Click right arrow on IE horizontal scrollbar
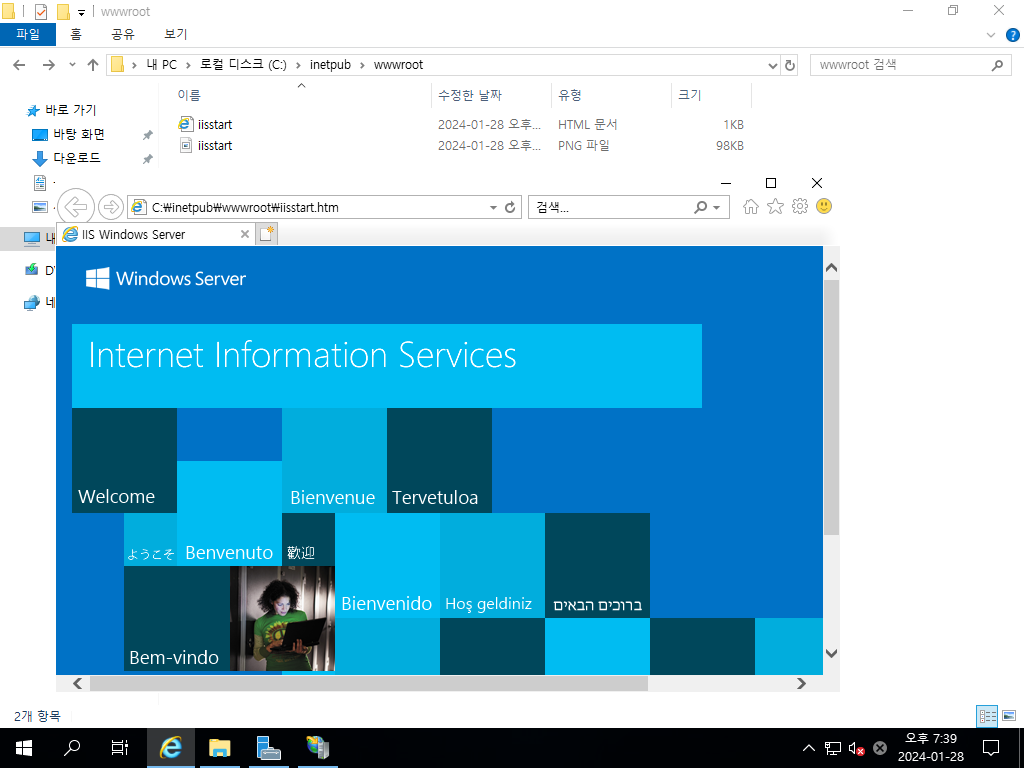The image size is (1024, 768). [x=801, y=683]
